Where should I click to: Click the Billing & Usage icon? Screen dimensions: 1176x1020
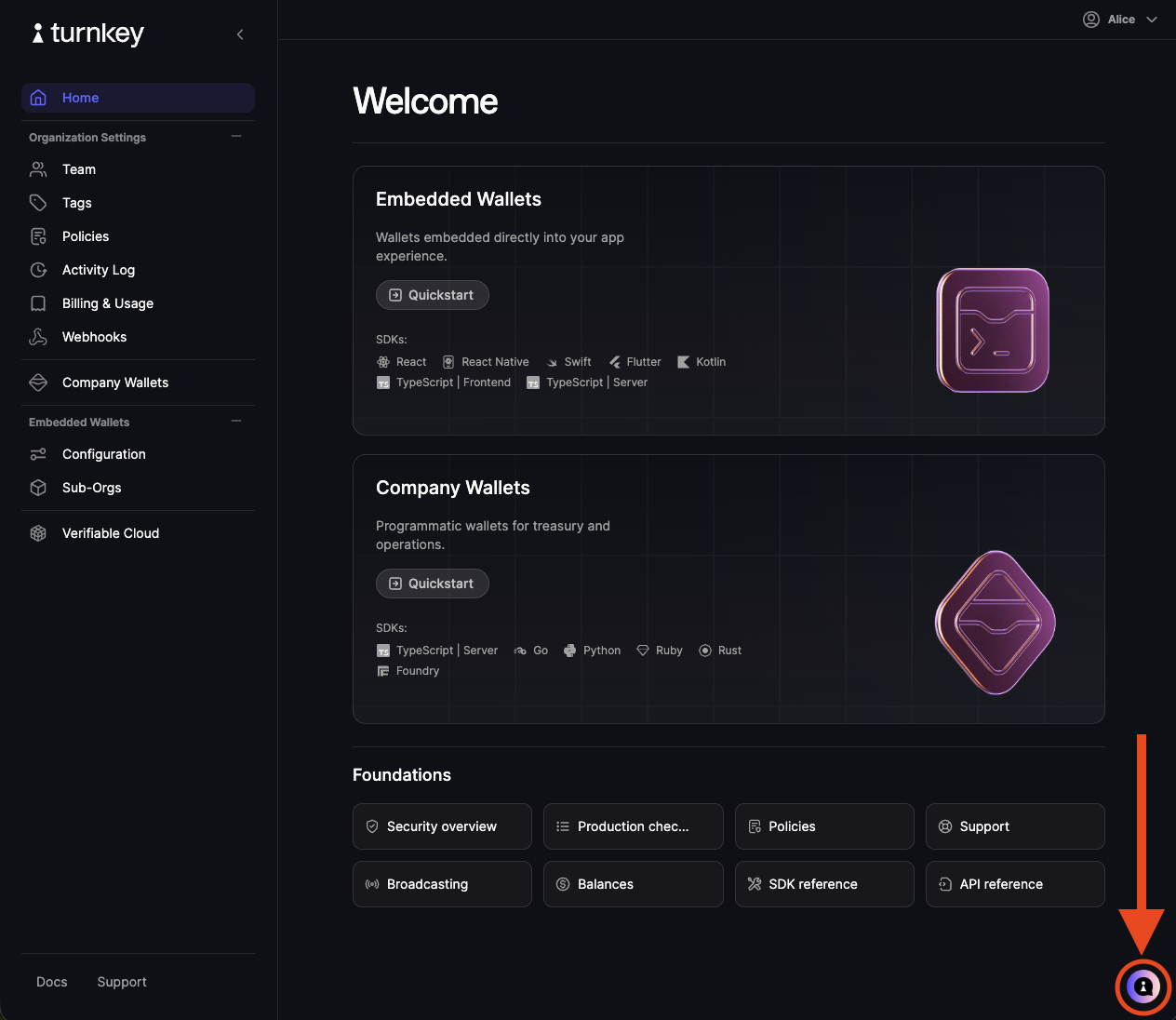pos(38,303)
